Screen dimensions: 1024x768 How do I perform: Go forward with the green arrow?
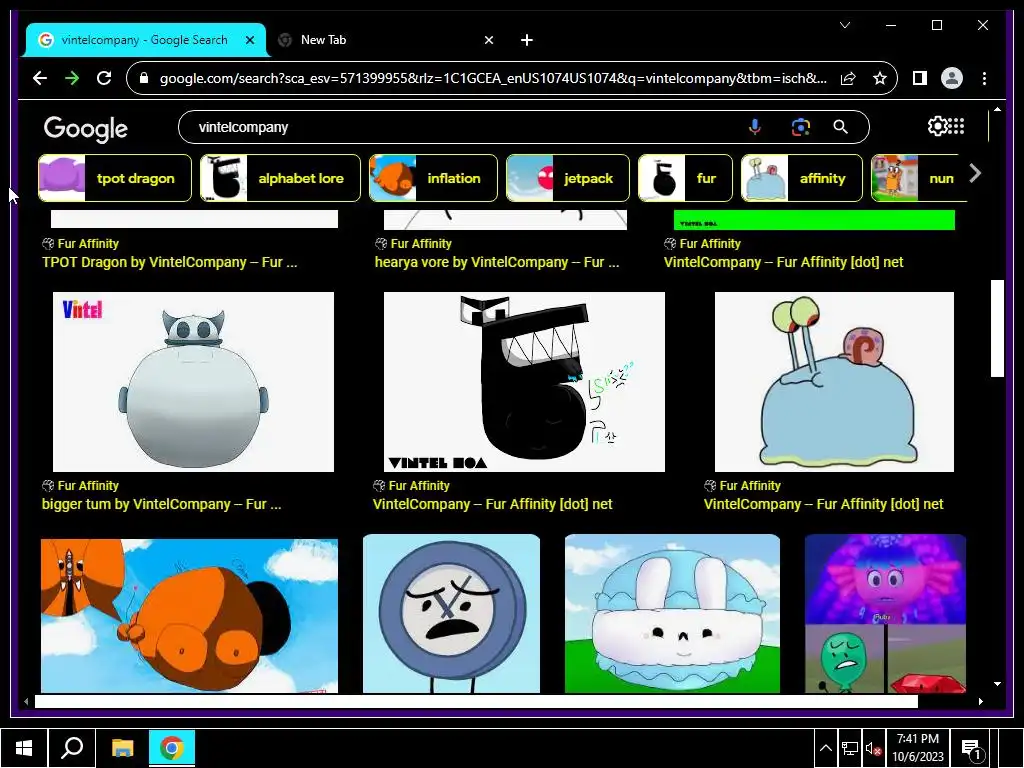point(72,78)
